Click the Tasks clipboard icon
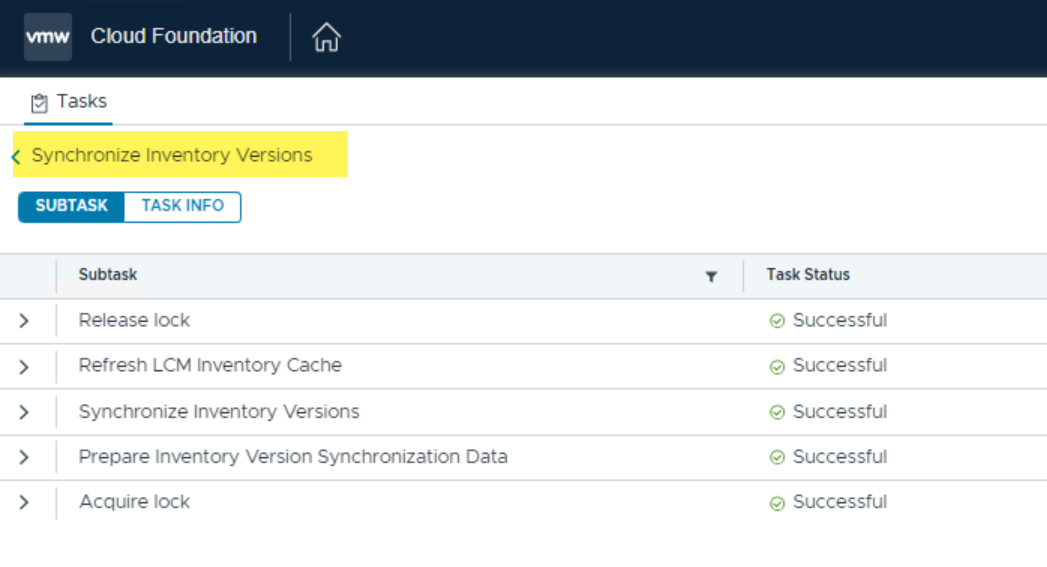This screenshot has width=1047, height=567. (x=39, y=103)
